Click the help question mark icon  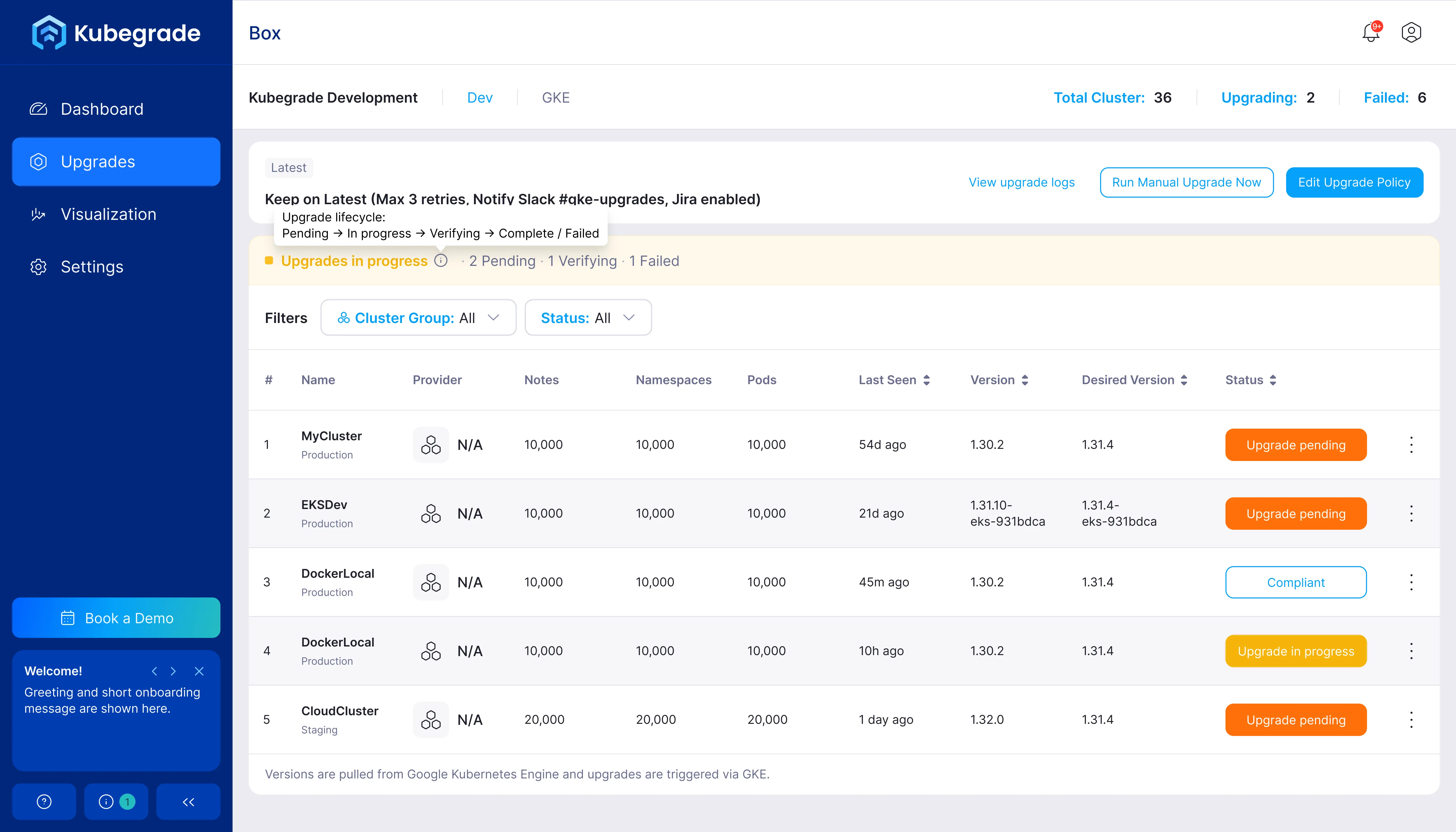click(x=44, y=802)
